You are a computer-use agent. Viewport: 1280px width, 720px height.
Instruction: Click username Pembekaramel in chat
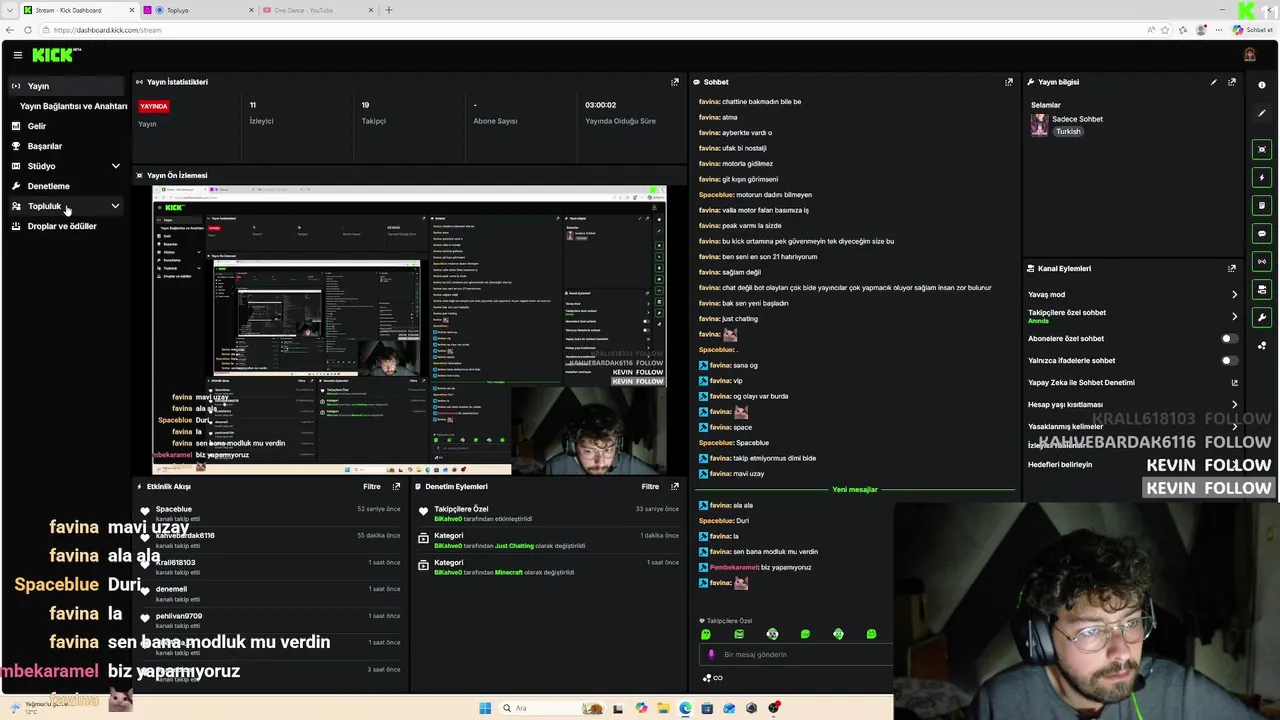tap(732, 567)
